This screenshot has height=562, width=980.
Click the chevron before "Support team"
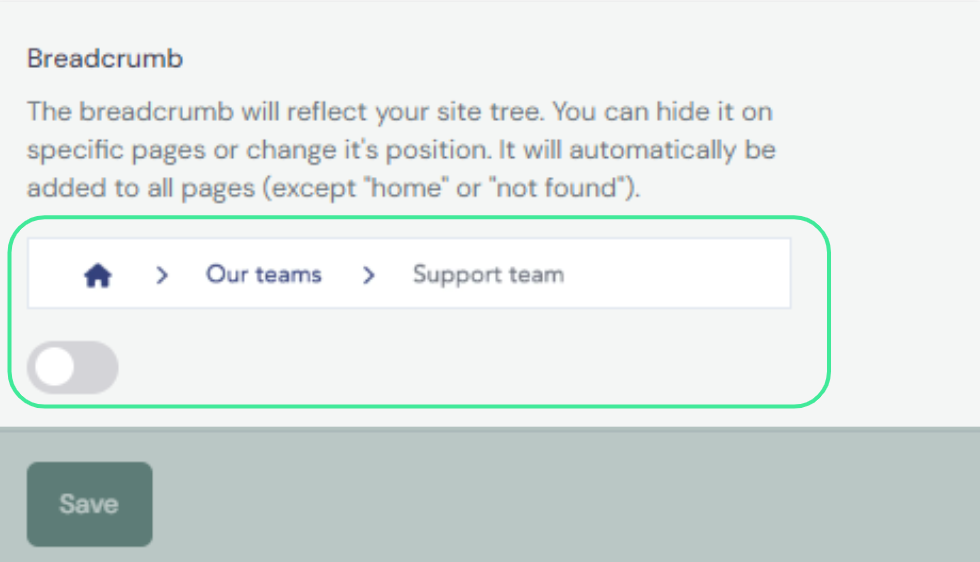(x=368, y=275)
